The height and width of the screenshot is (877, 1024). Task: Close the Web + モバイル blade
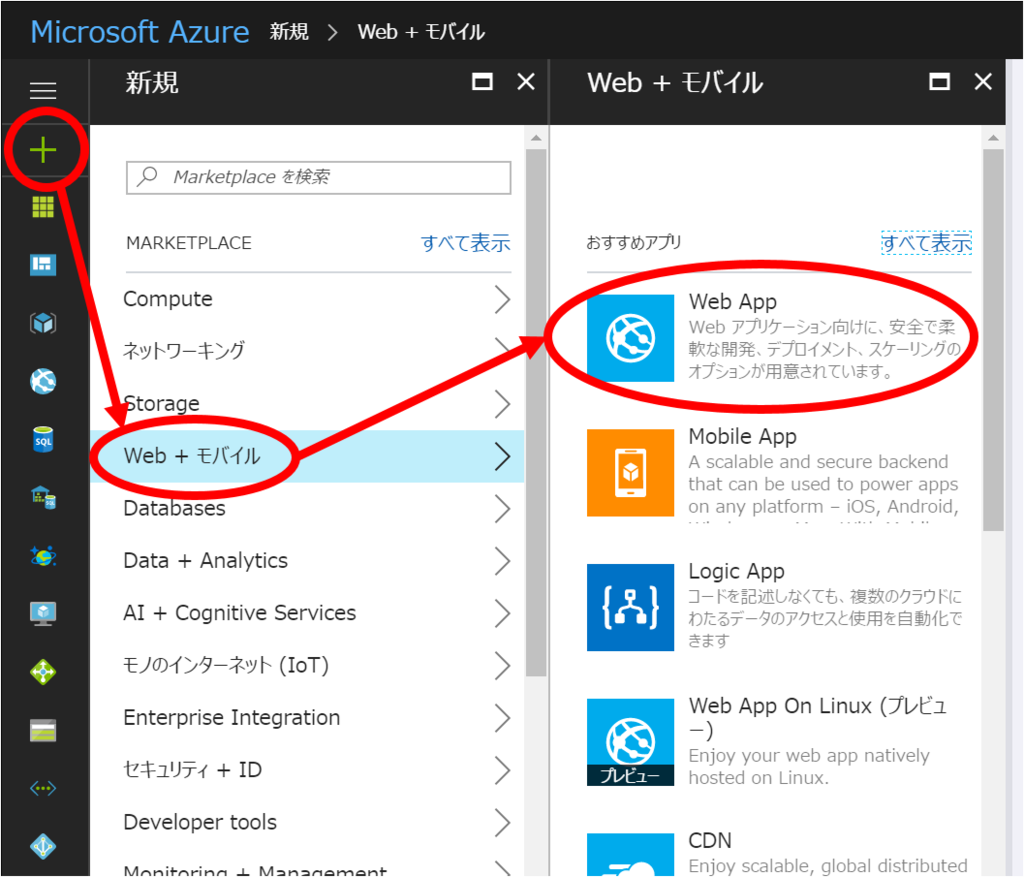(x=983, y=82)
